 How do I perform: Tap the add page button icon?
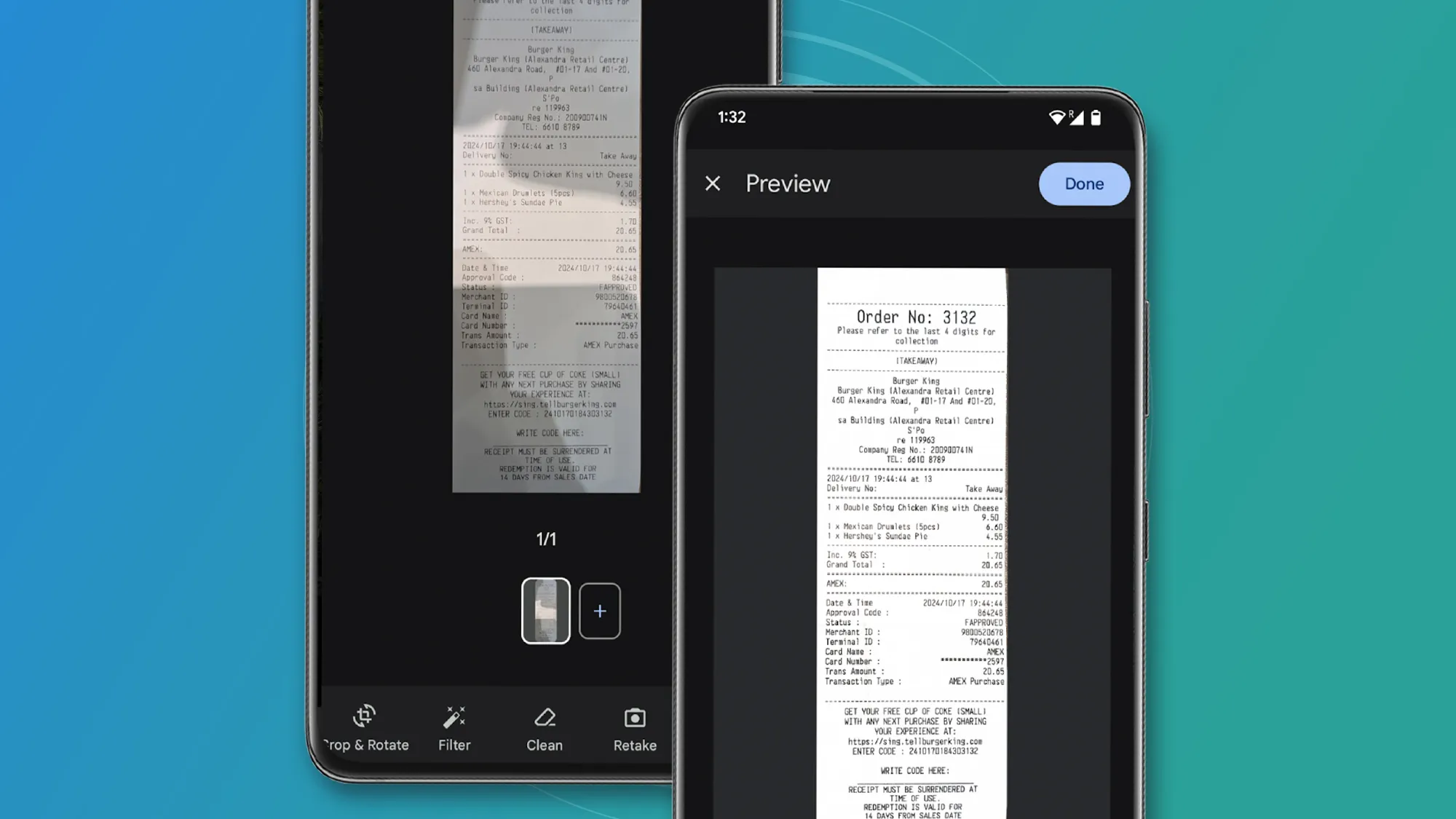click(599, 610)
